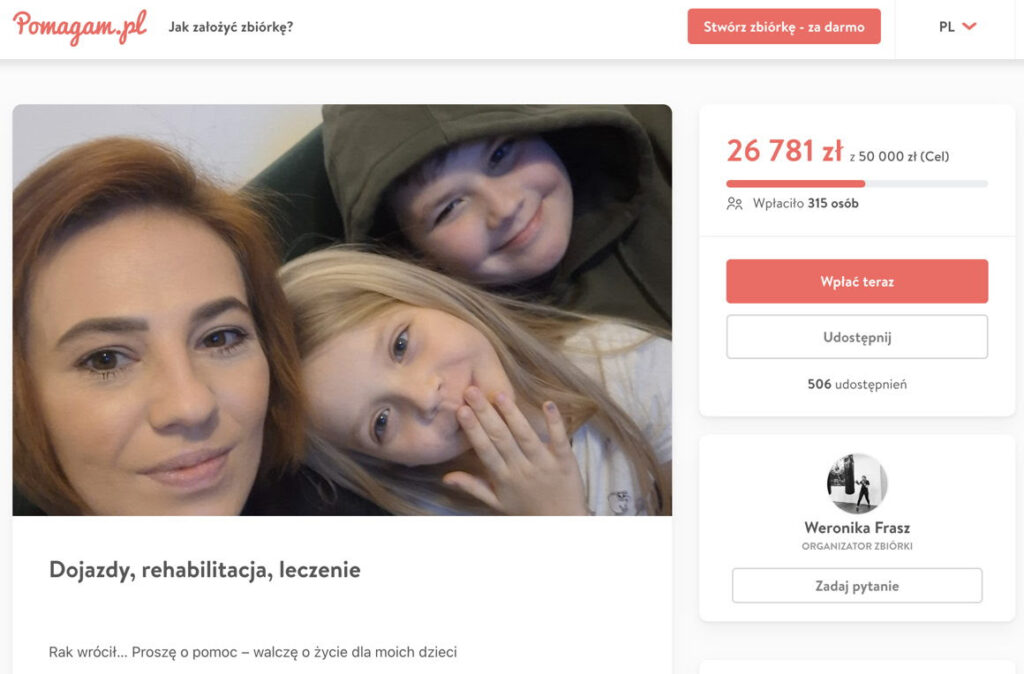
Task: Click the donors people icon
Action: tap(735, 204)
